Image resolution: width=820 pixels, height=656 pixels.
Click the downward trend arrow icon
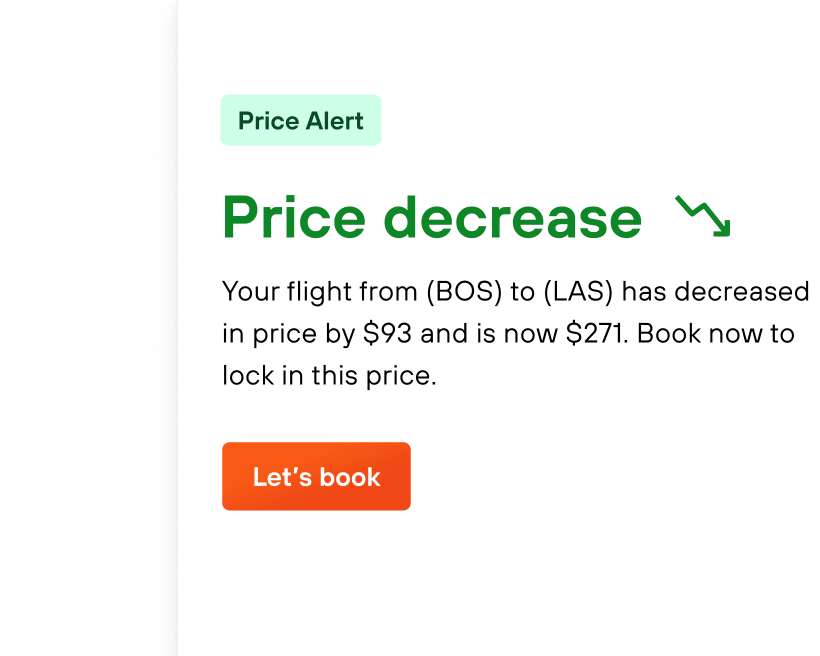point(703,216)
